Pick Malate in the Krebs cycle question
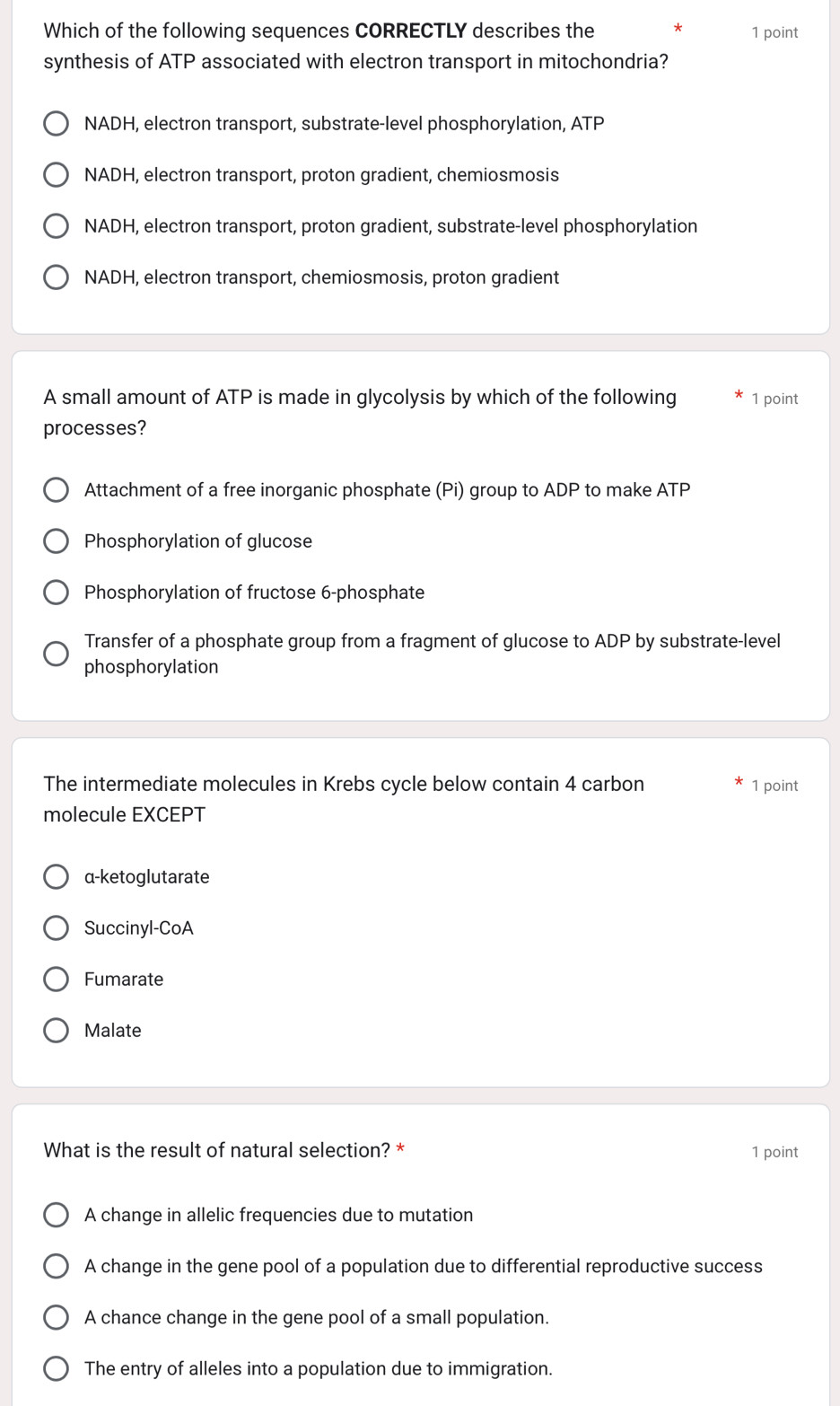The height and width of the screenshot is (1406, 840). click(x=56, y=1029)
